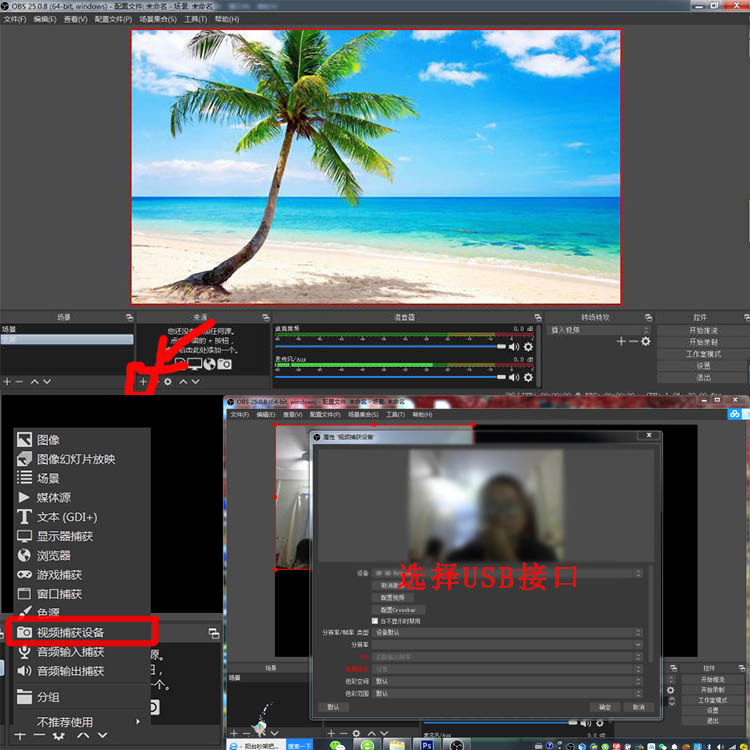750x750 pixels.
Task: Open the resolution/FPS type dropdown
Action: 507,632
